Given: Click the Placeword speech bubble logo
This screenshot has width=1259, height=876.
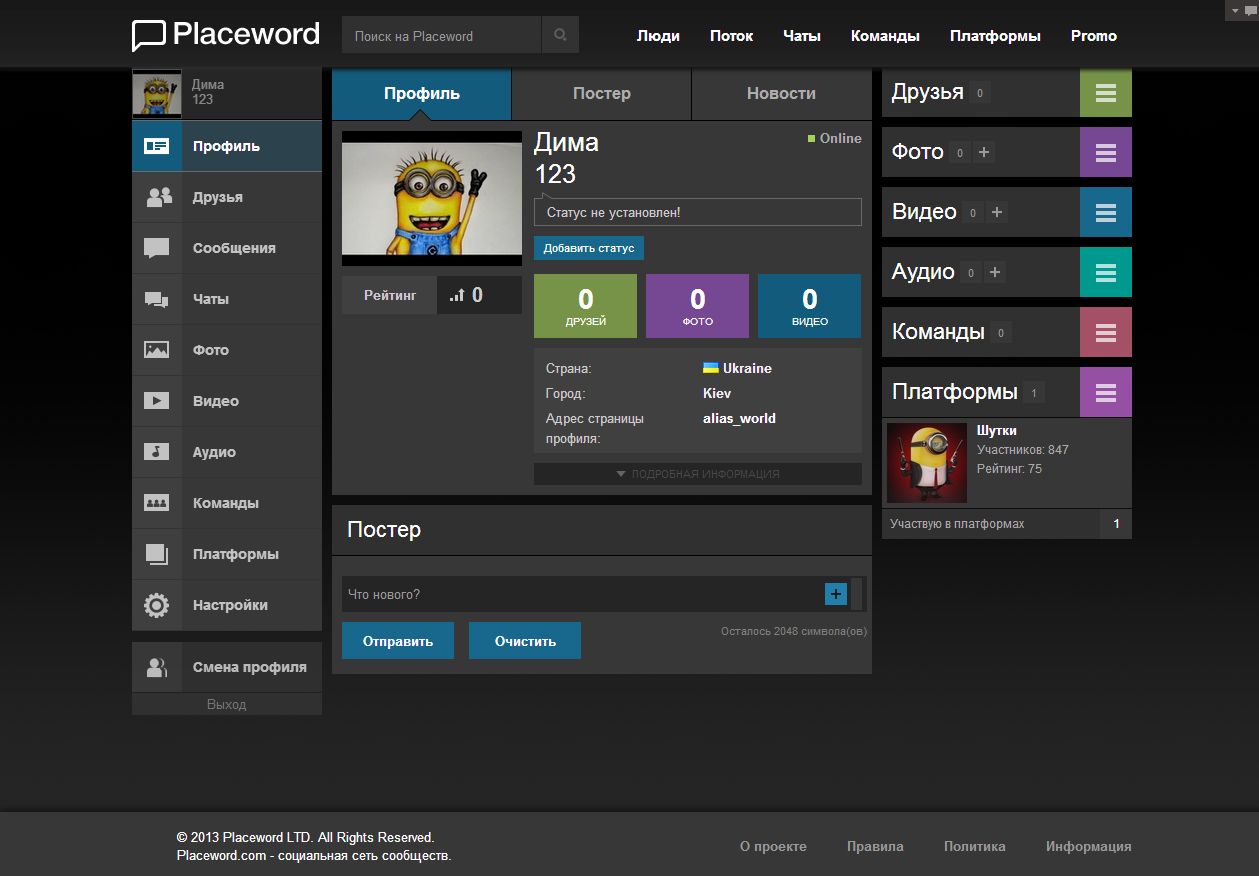Looking at the screenshot, I should pyautogui.click(x=149, y=35).
